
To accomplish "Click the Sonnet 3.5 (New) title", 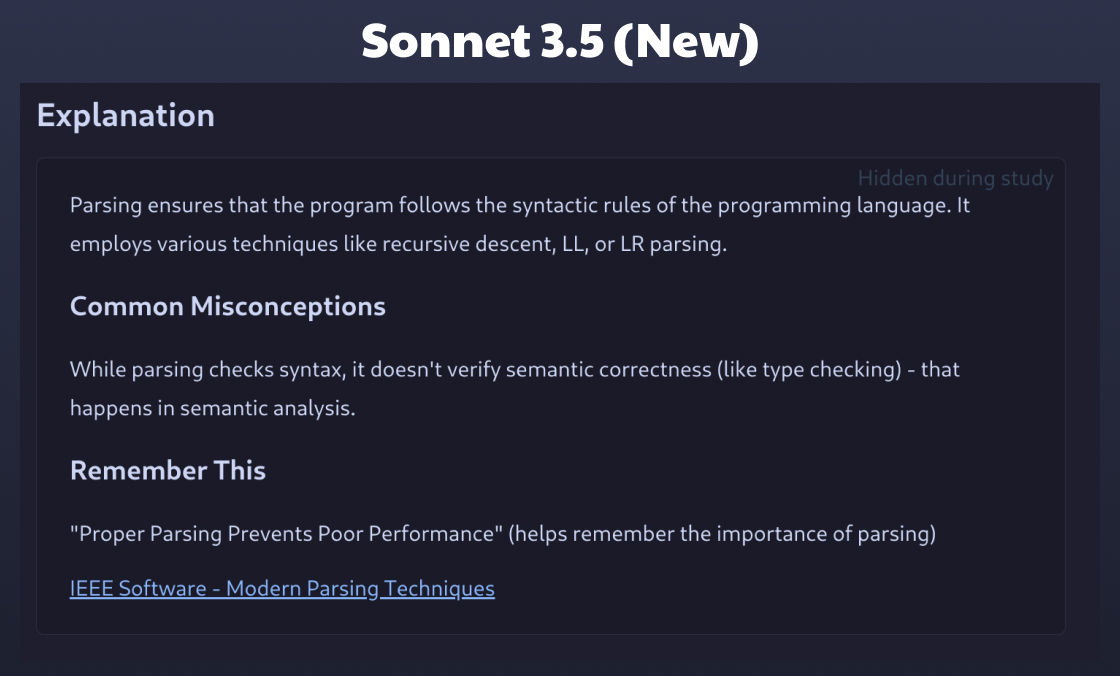I will pos(560,41).
